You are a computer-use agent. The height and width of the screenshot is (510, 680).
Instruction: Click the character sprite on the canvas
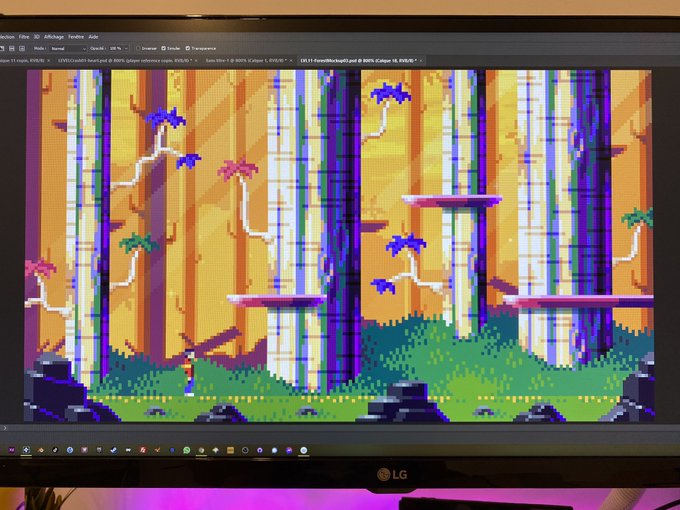(189, 373)
